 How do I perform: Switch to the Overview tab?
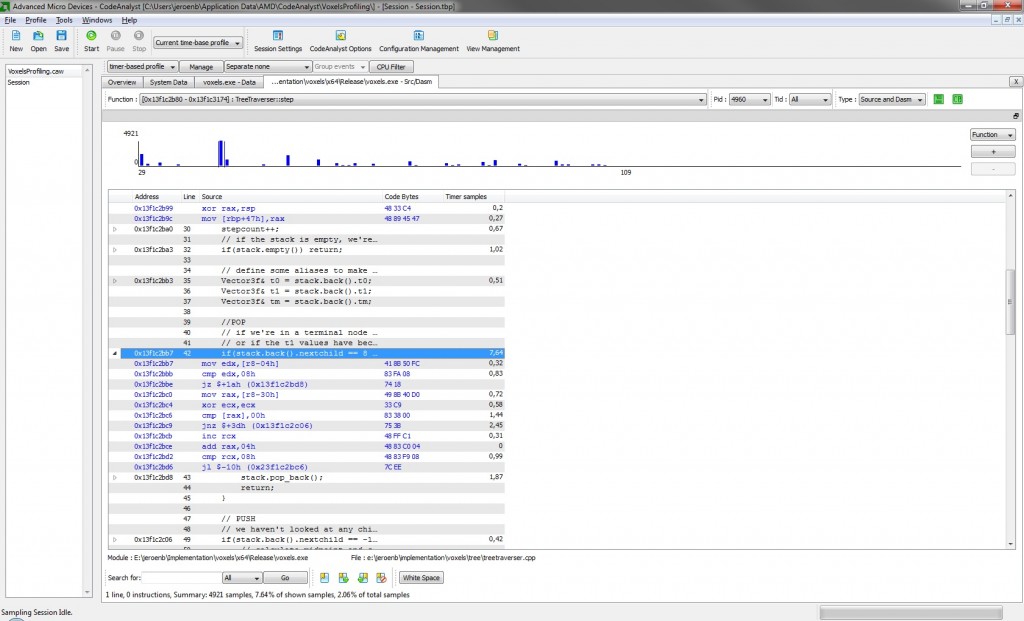pos(122,82)
